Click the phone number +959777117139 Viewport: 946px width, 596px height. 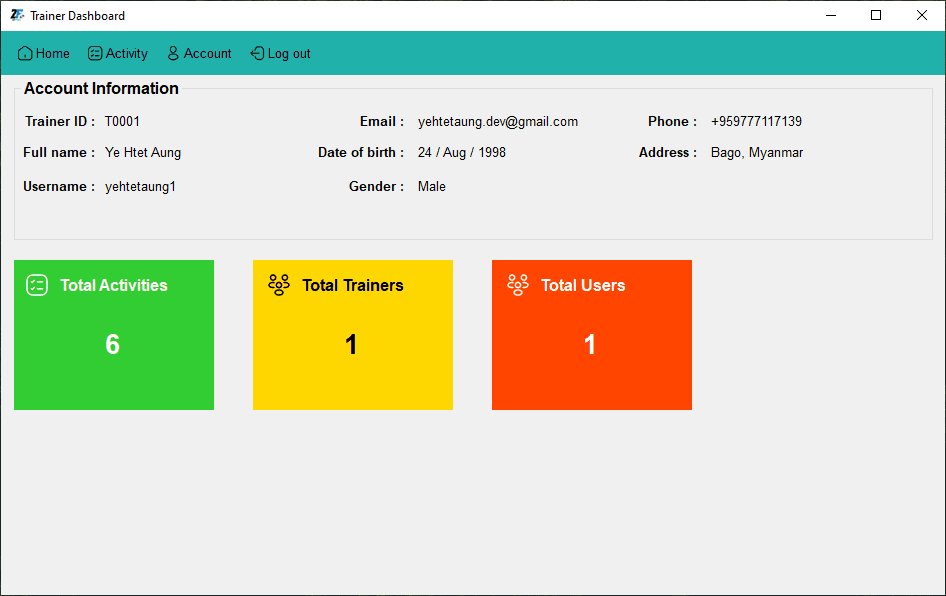(x=756, y=122)
